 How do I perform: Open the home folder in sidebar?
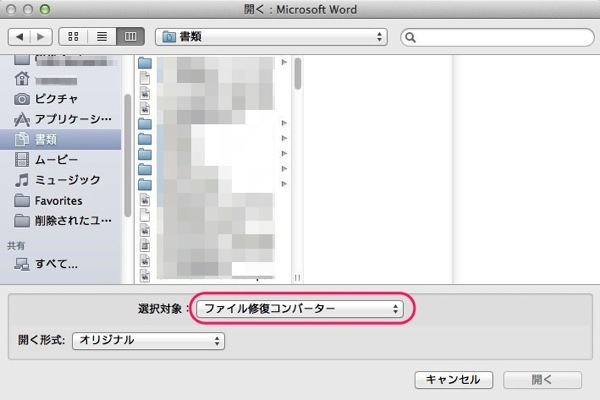60,79
